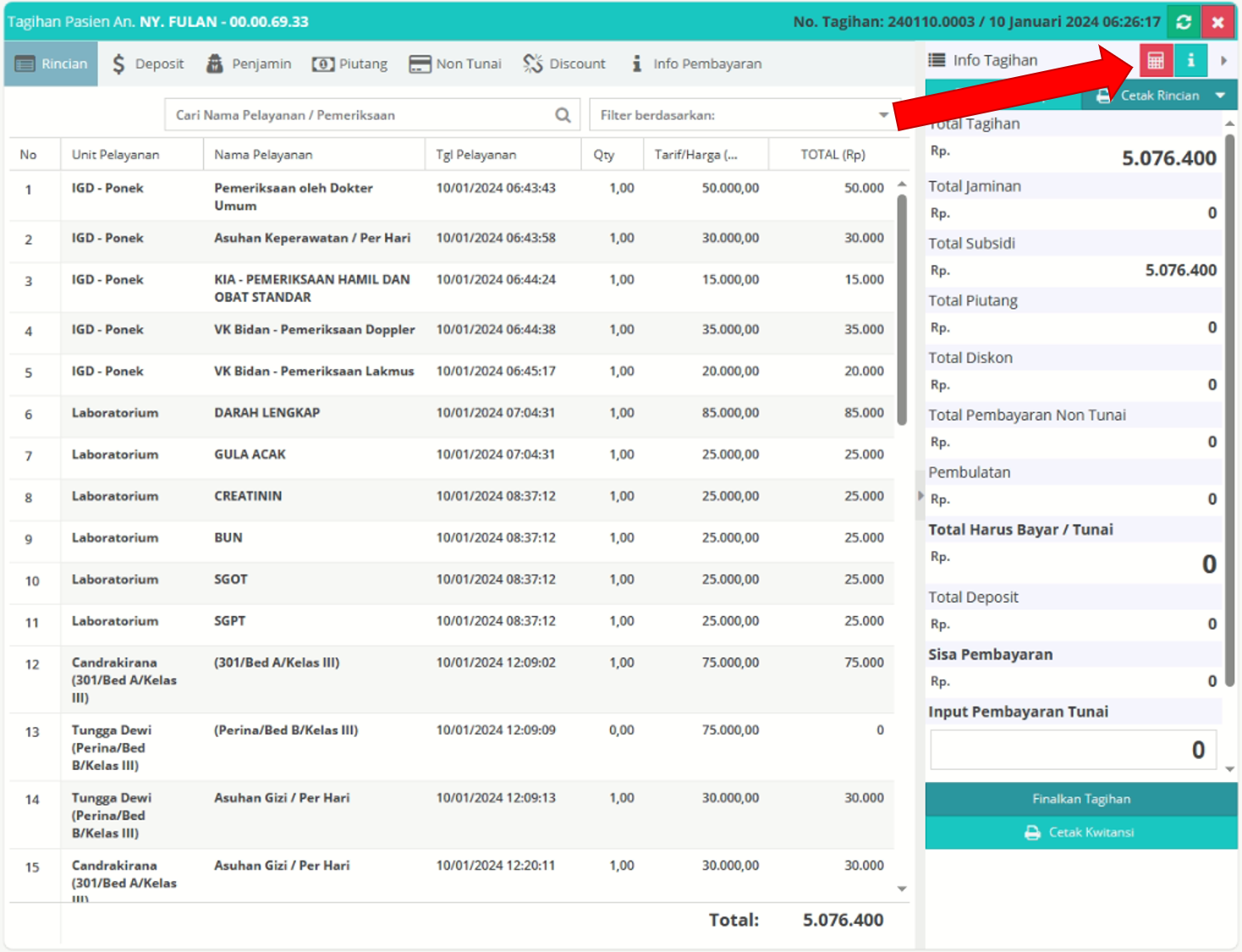Select "VK Bidan - Pemeriksaan Lakmus" entry
Image resolution: width=1242 pixels, height=952 pixels.
[314, 371]
